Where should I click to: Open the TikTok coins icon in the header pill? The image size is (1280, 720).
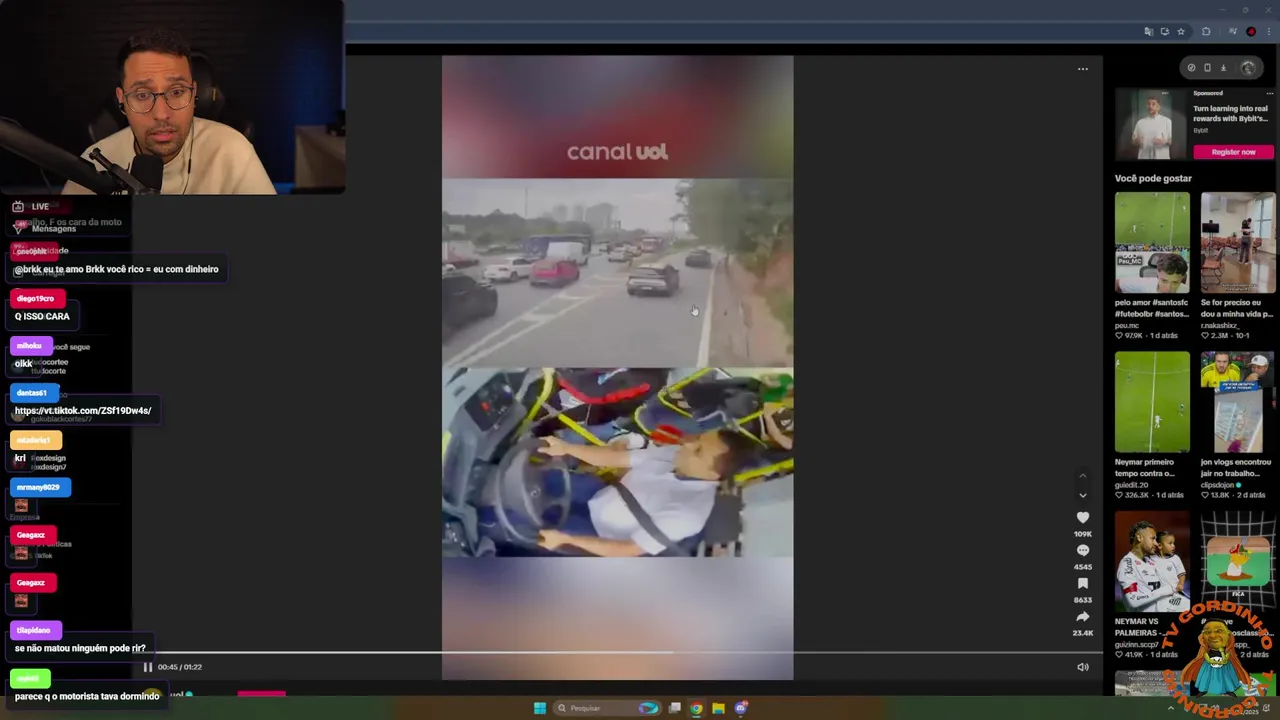[1191, 68]
